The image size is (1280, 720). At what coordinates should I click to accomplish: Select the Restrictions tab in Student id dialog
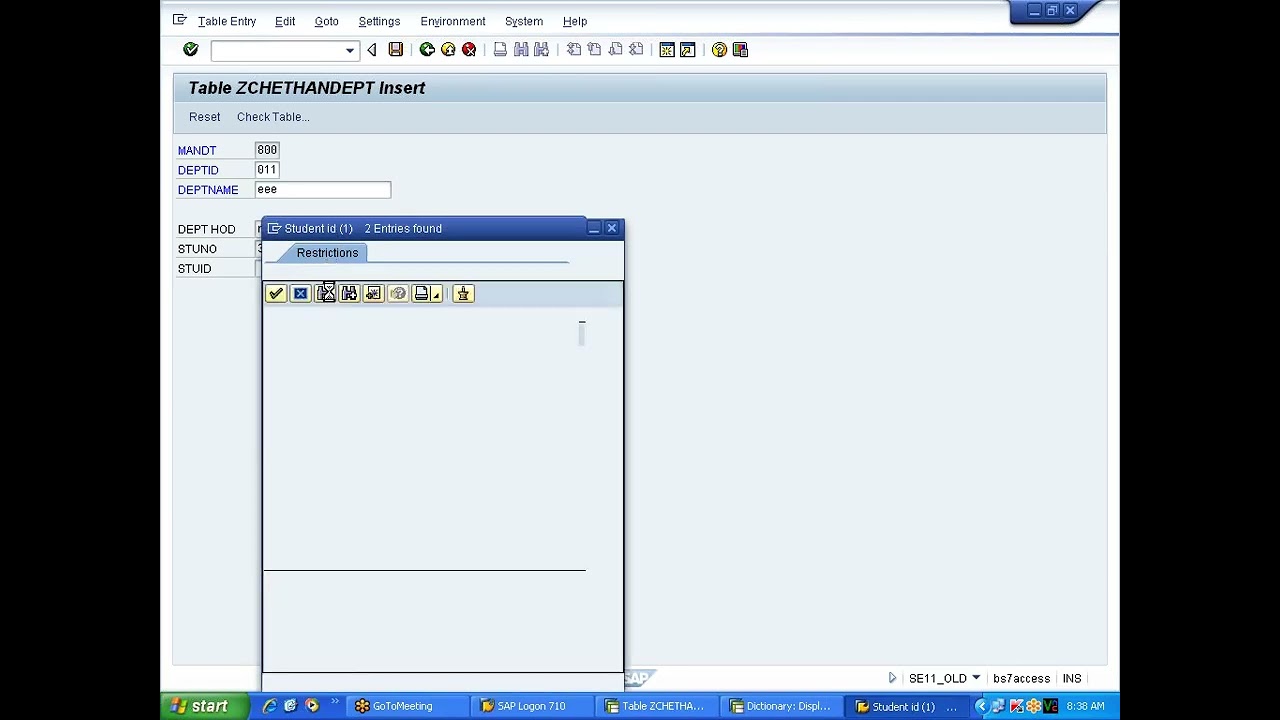pyautogui.click(x=327, y=253)
